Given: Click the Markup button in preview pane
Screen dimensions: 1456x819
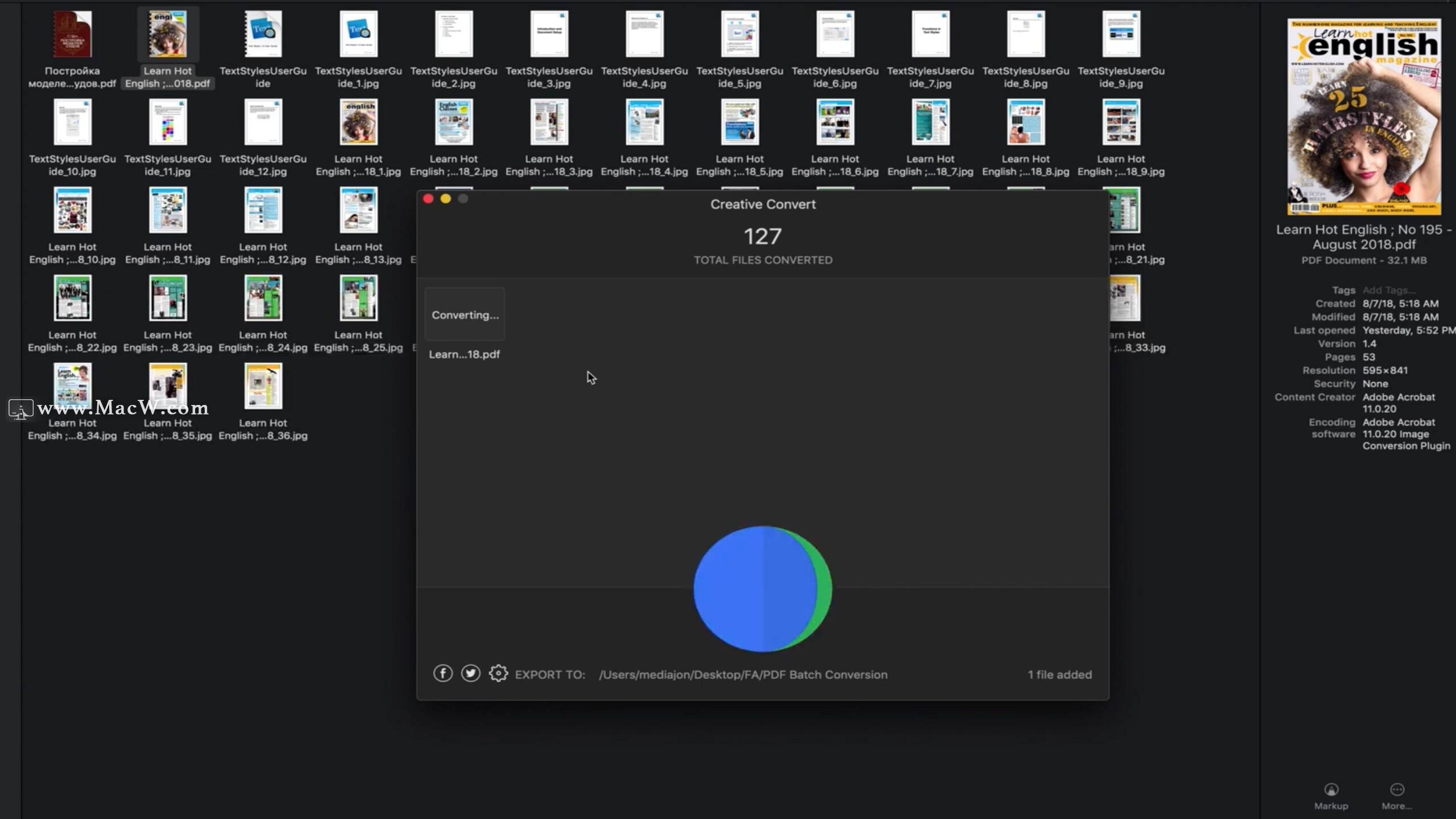Looking at the screenshot, I should (x=1331, y=796).
